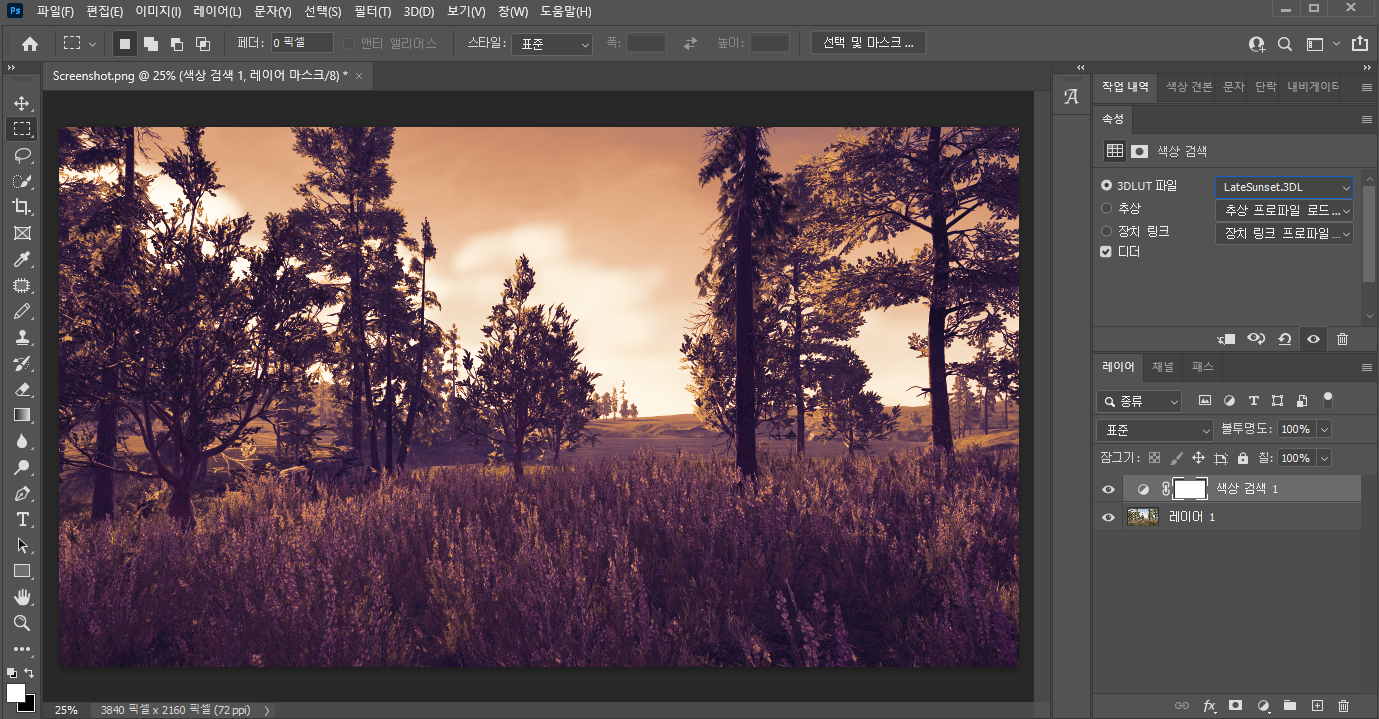Select the Rectangular Marquee tool

coord(22,129)
